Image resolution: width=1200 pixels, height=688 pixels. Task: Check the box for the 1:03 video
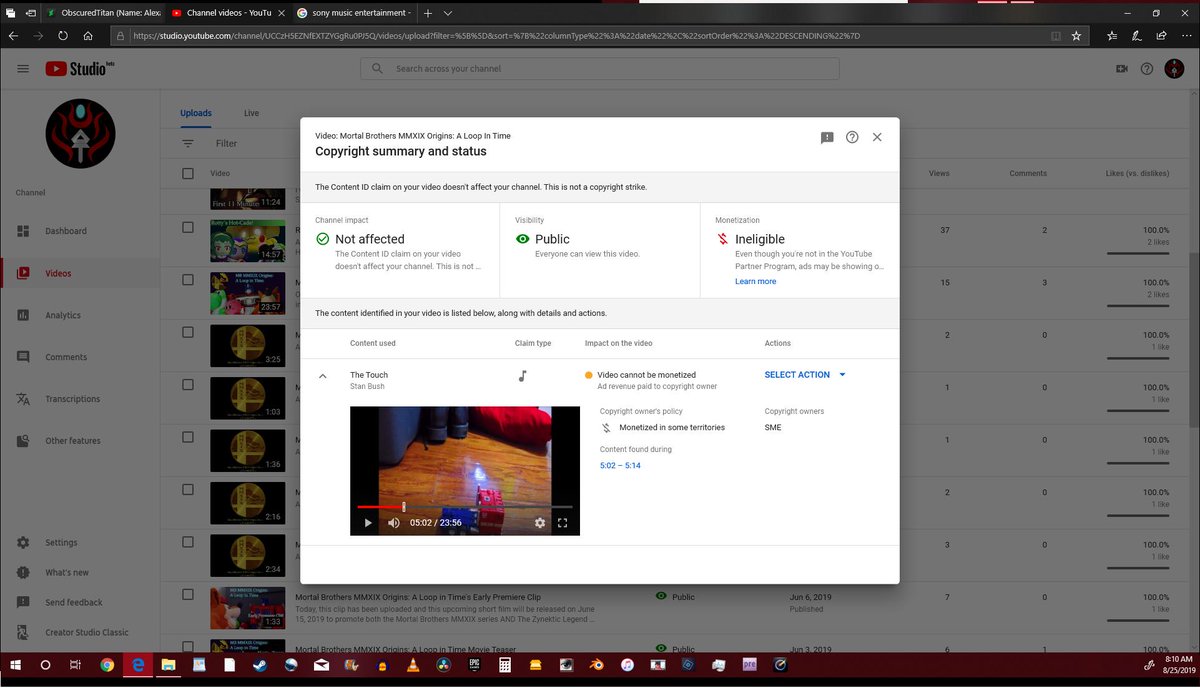point(188,385)
